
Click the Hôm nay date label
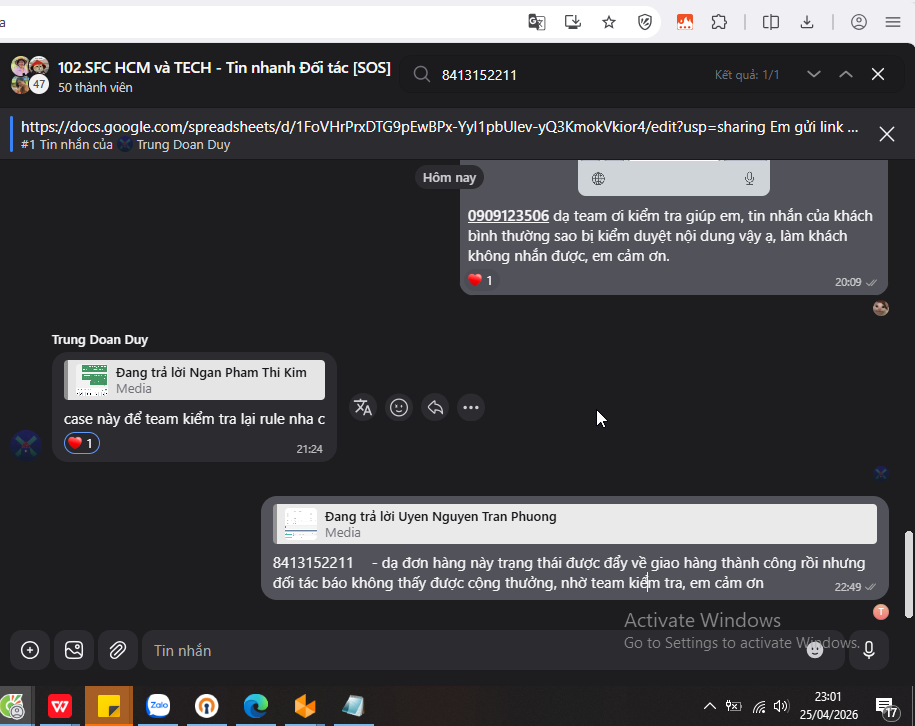pyautogui.click(x=449, y=177)
